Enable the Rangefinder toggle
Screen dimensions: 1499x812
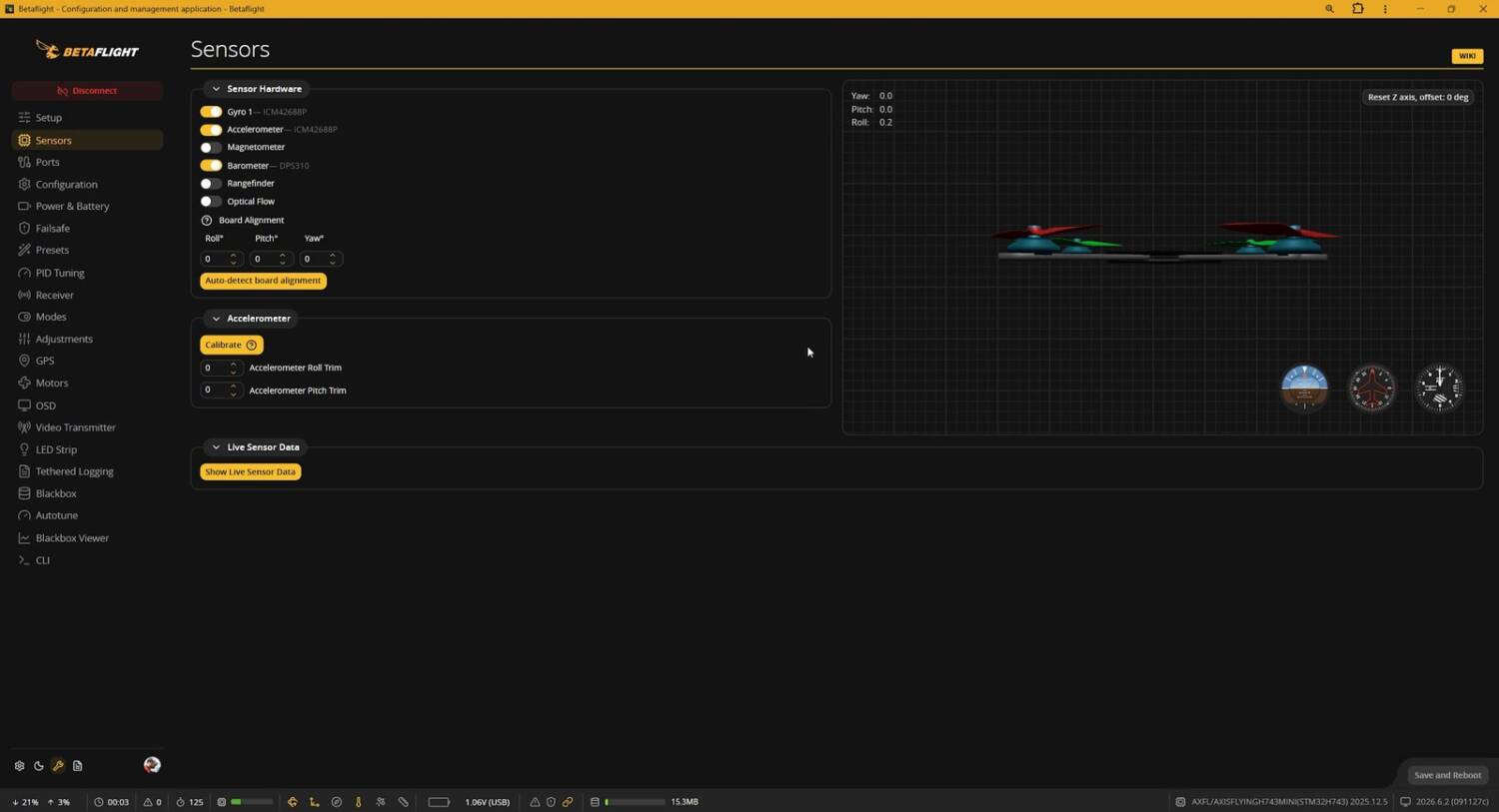(x=211, y=184)
